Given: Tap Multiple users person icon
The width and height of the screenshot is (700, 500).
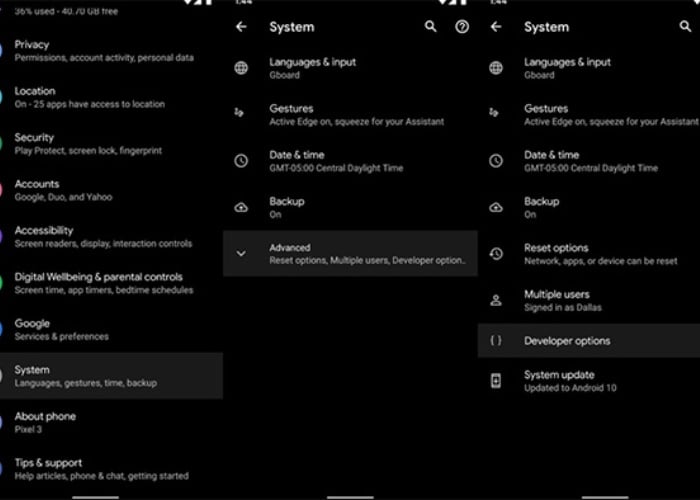Looking at the screenshot, I should click(496, 300).
